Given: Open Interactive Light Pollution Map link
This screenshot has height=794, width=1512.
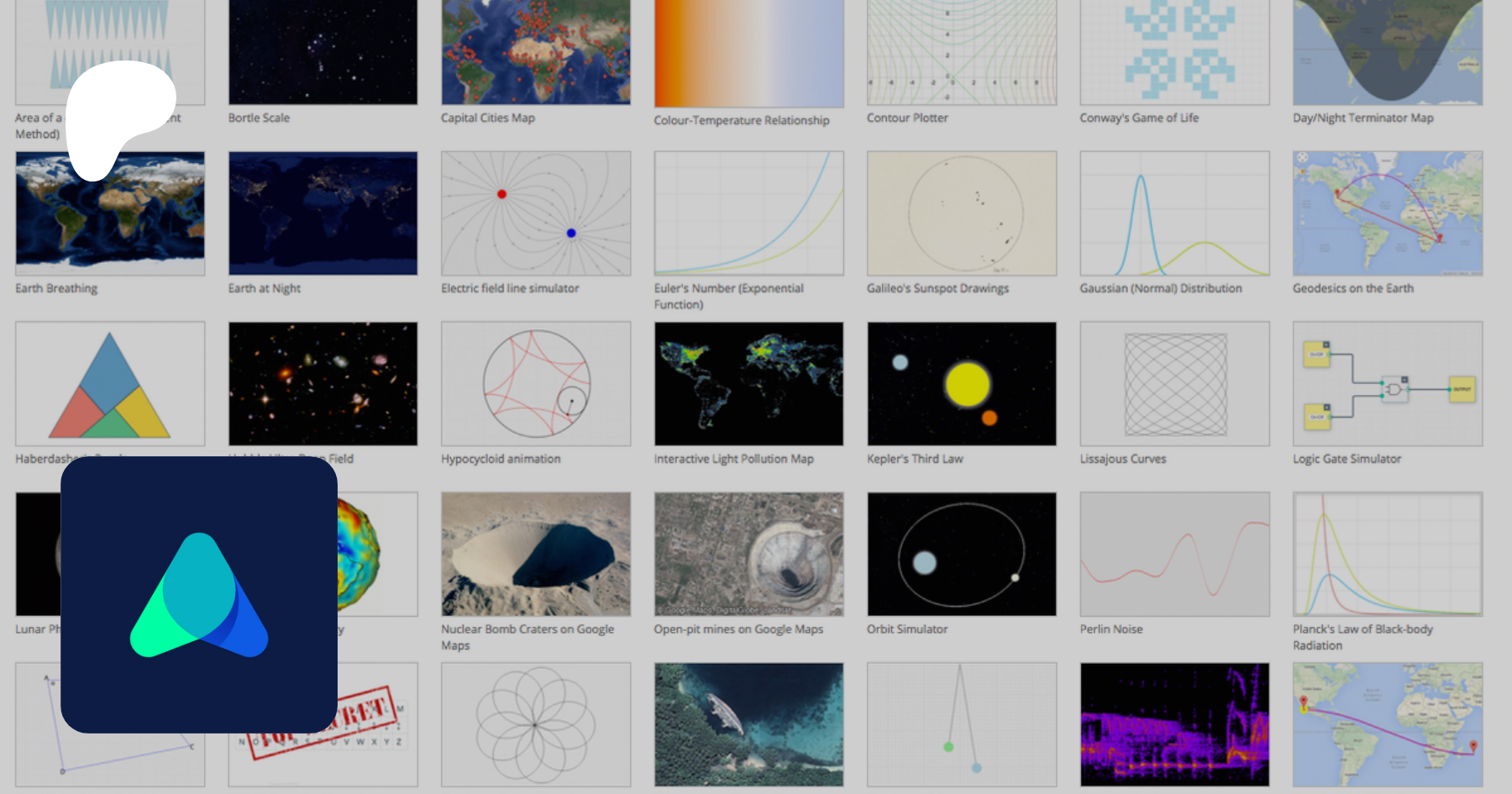Looking at the screenshot, I should coord(733,459).
